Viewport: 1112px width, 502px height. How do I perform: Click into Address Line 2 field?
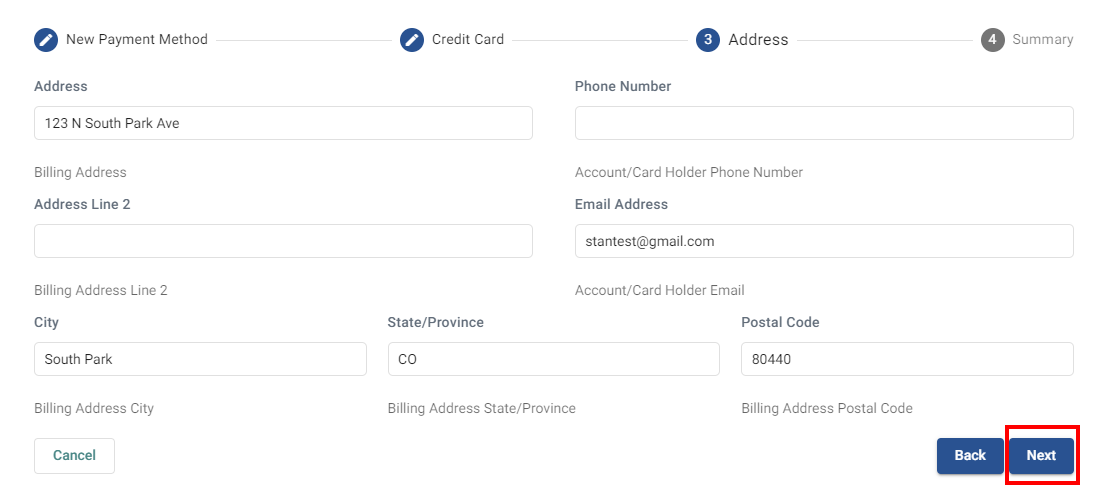tap(283, 241)
